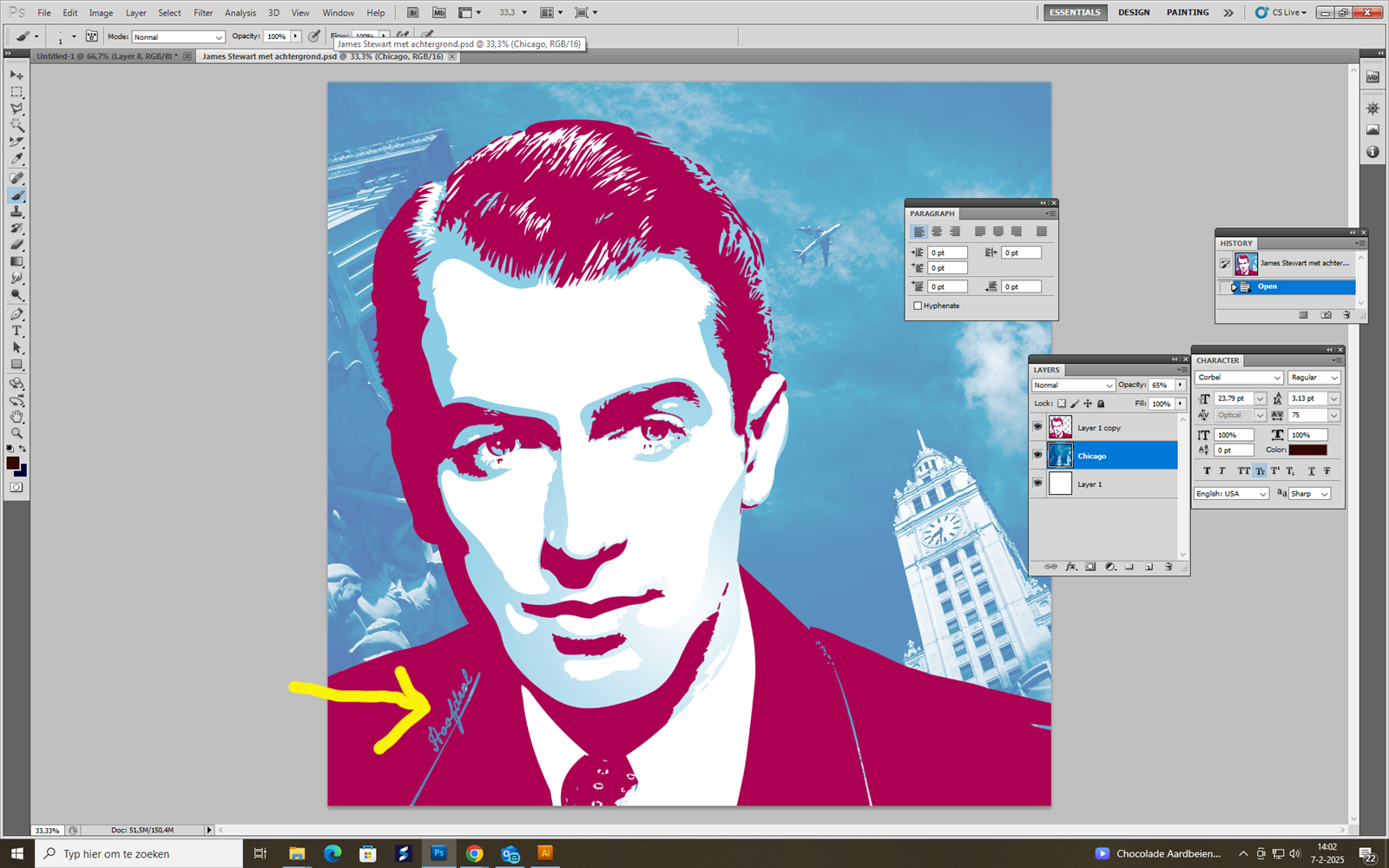Create new adjustment layer icon
This screenshot has width=1389, height=868.
click(x=1110, y=567)
